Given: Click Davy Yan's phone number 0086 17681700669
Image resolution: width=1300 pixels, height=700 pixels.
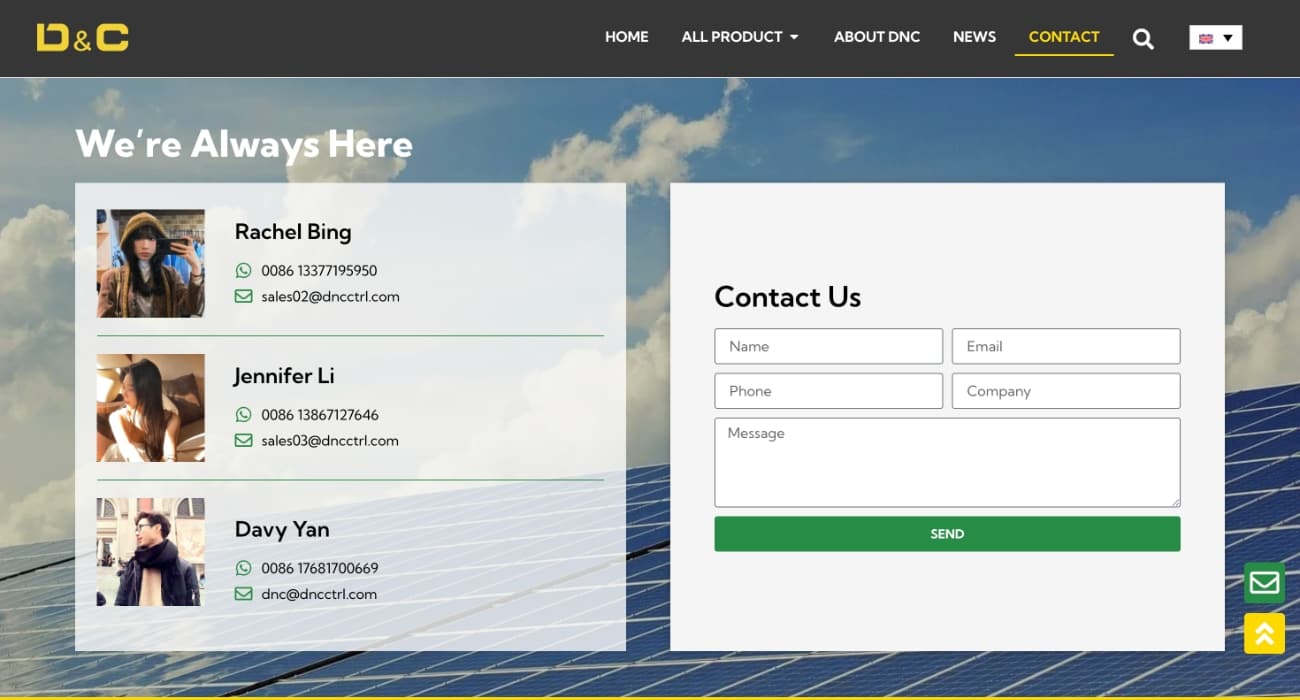Looking at the screenshot, I should [x=320, y=568].
